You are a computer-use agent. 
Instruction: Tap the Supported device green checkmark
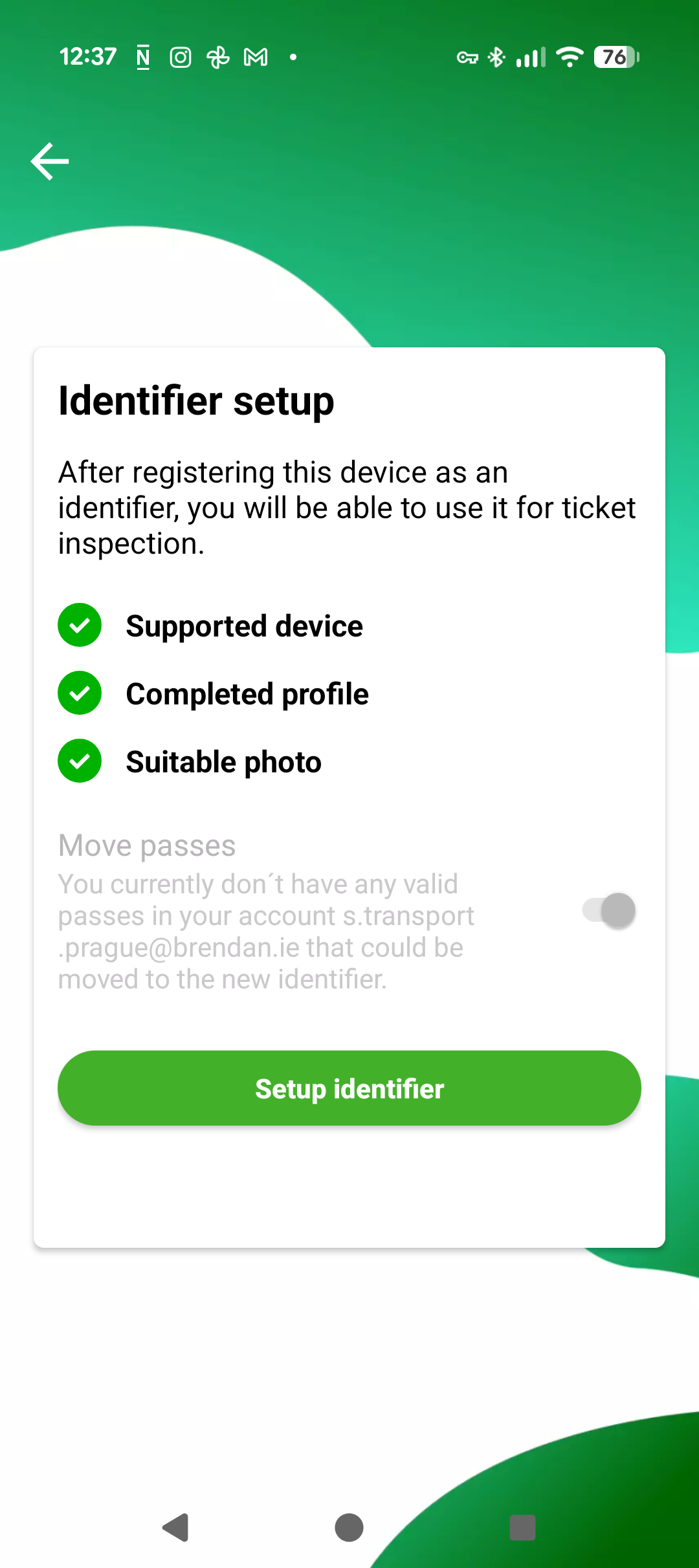[x=80, y=626]
